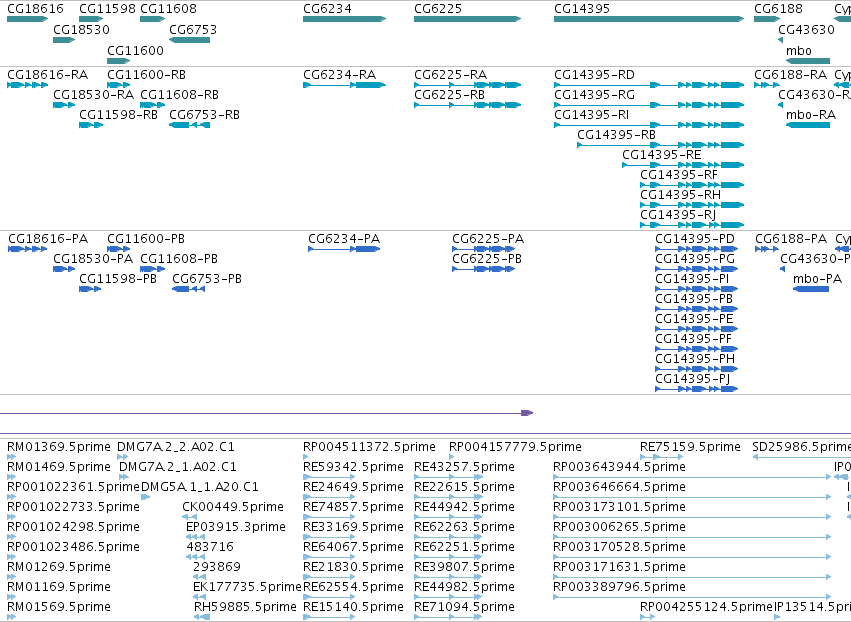Click the CG6188 gene label
The height and width of the screenshot is (622, 851).
tap(778, 9)
